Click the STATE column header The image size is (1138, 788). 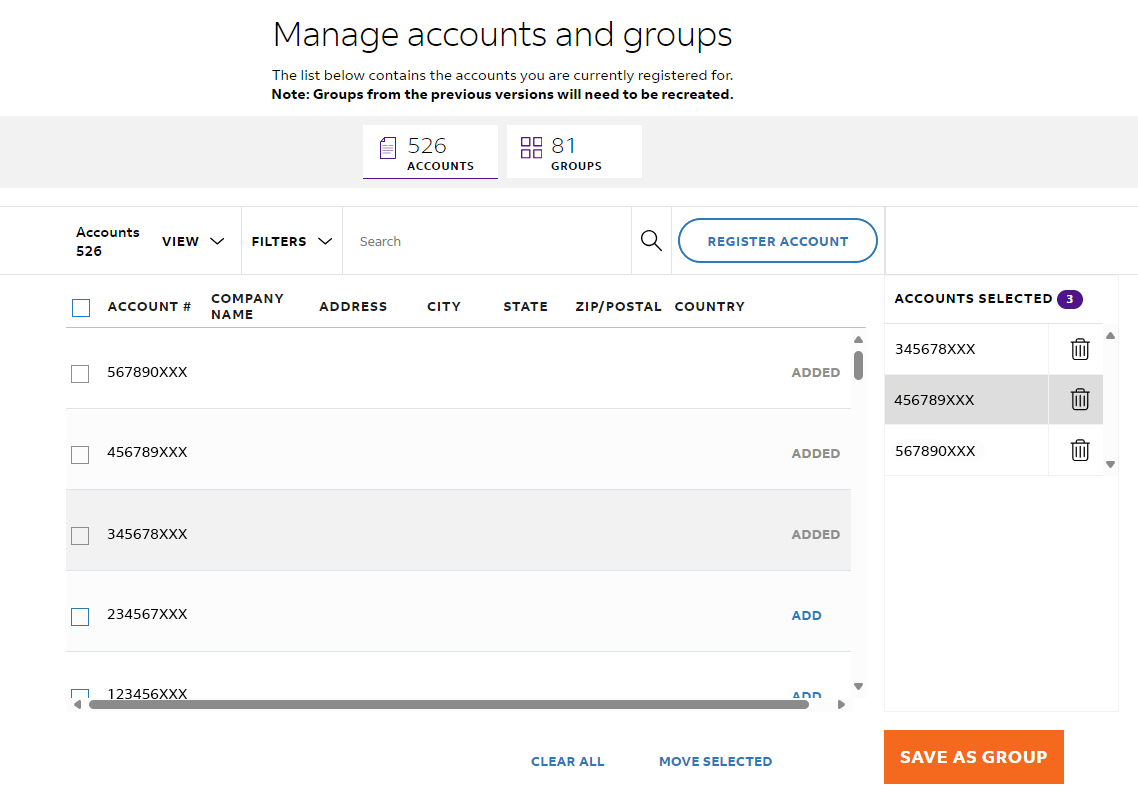525,306
